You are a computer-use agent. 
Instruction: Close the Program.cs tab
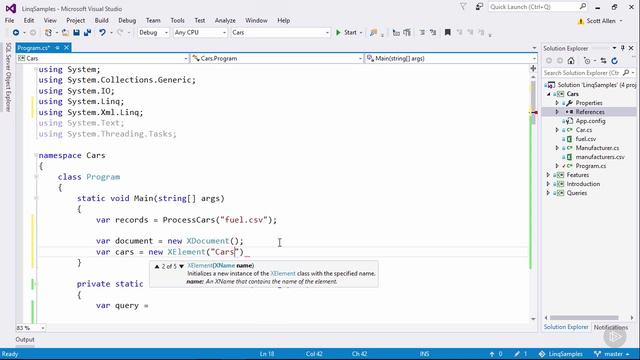(67, 48)
